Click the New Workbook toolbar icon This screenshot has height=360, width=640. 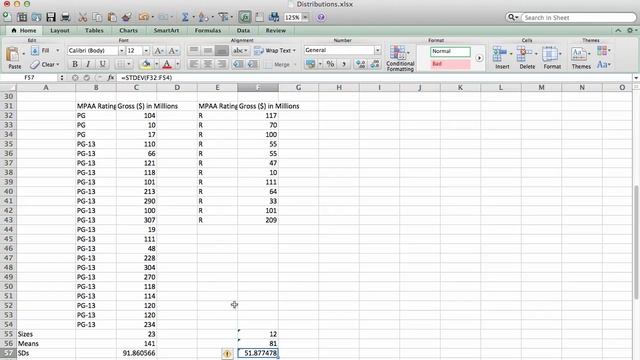7,17
